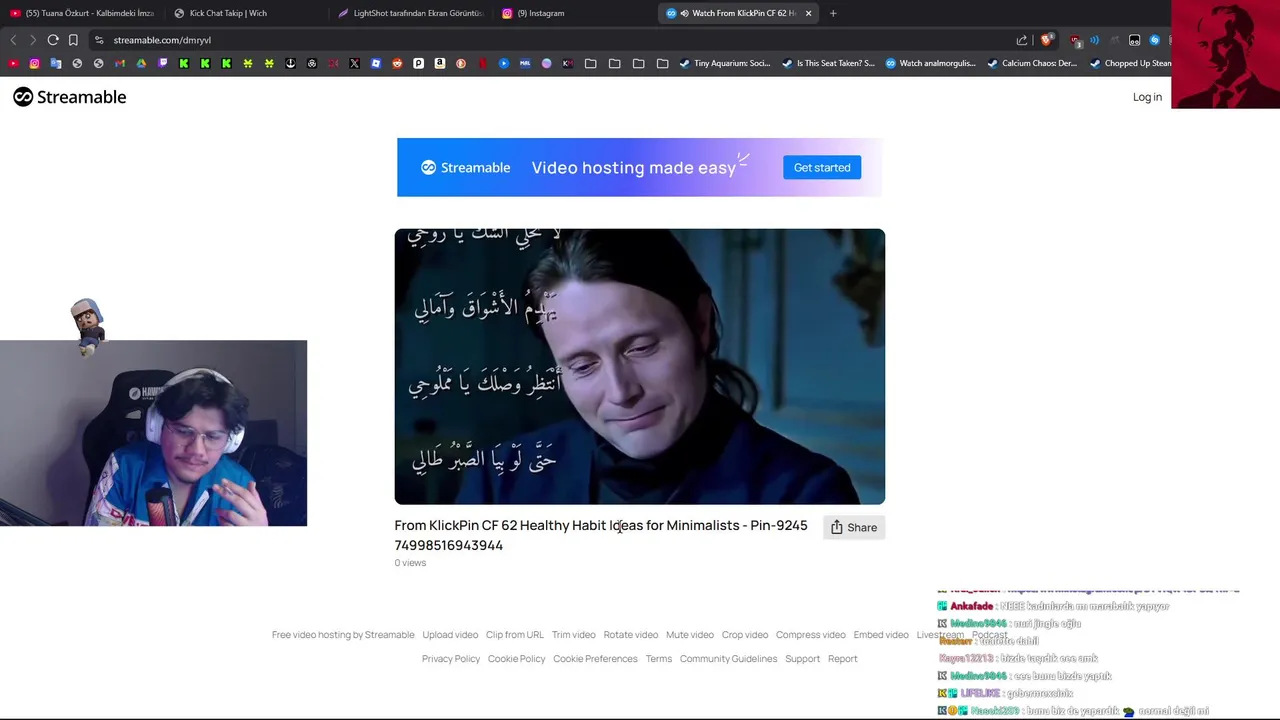Open the Terms footer link
This screenshot has width=1280, height=720.
pos(659,659)
